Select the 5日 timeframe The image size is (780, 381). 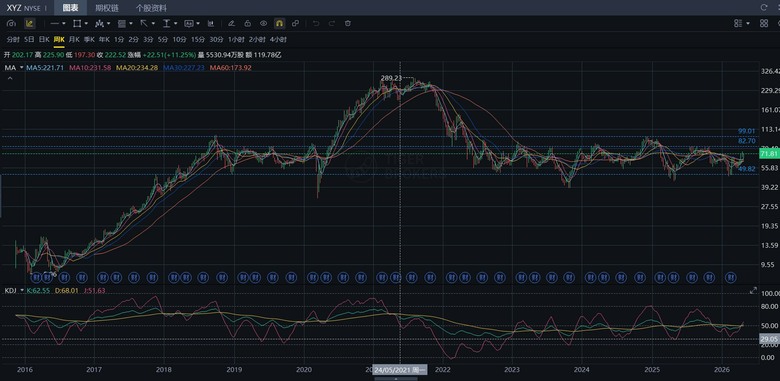(29, 39)
